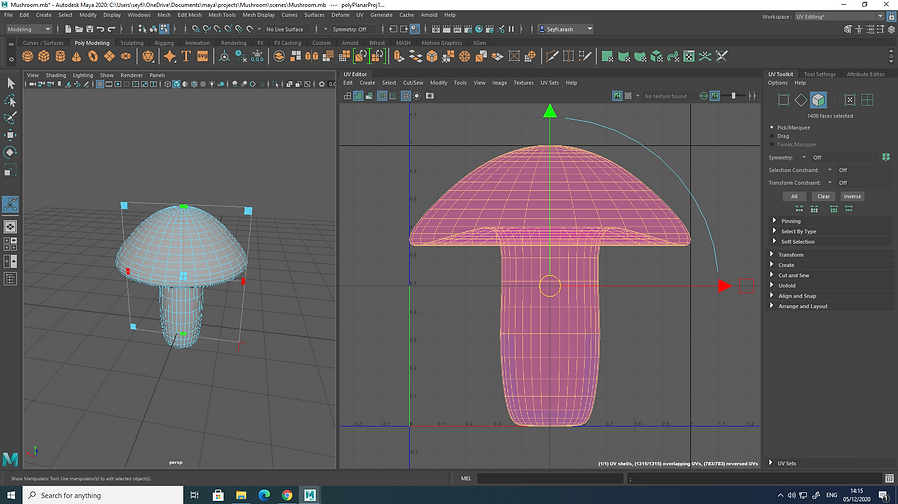
Task: Click the No Live Surface field
Action: [285, 29]
